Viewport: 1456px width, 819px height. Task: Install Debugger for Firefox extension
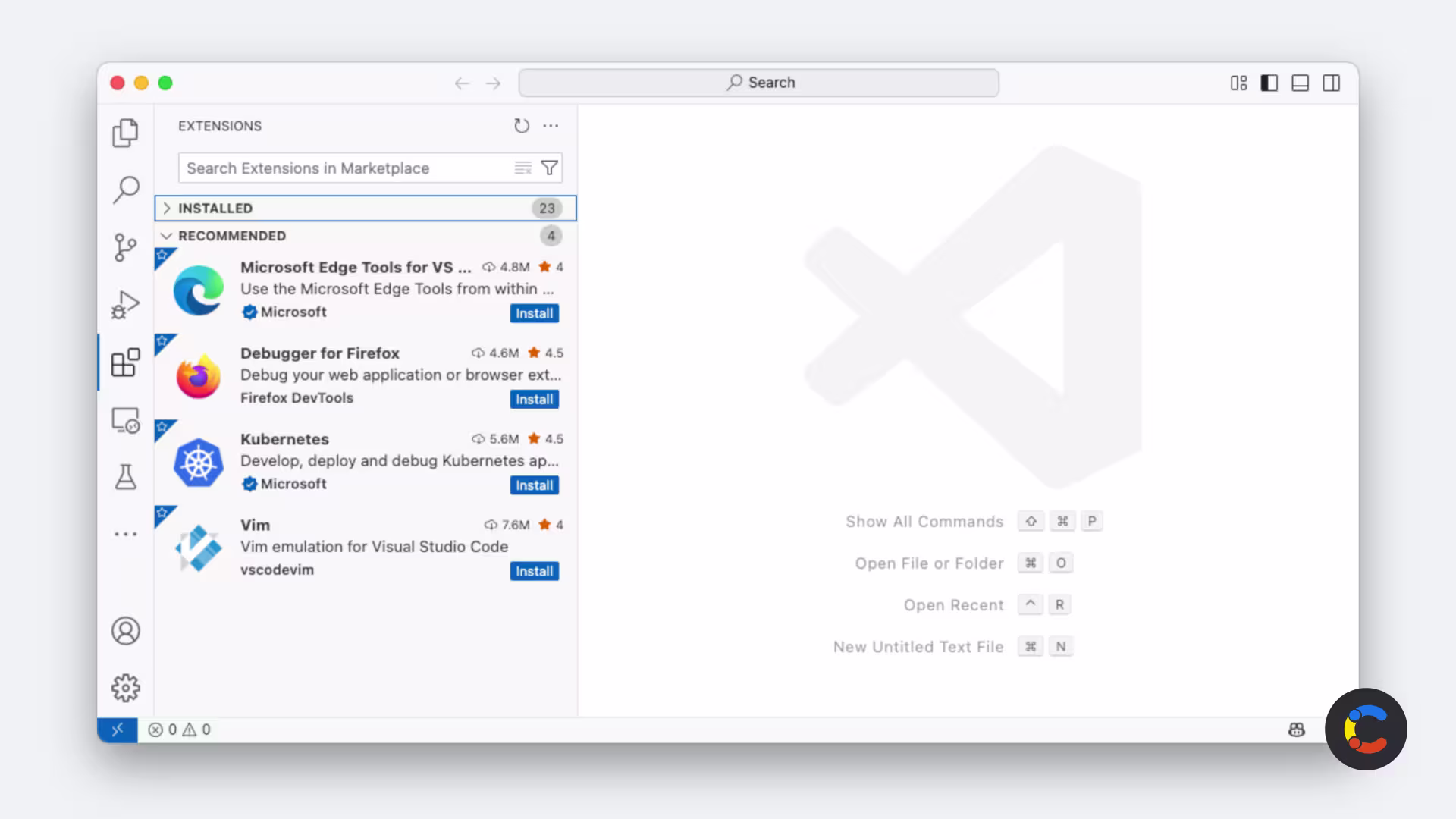point(535,399)
